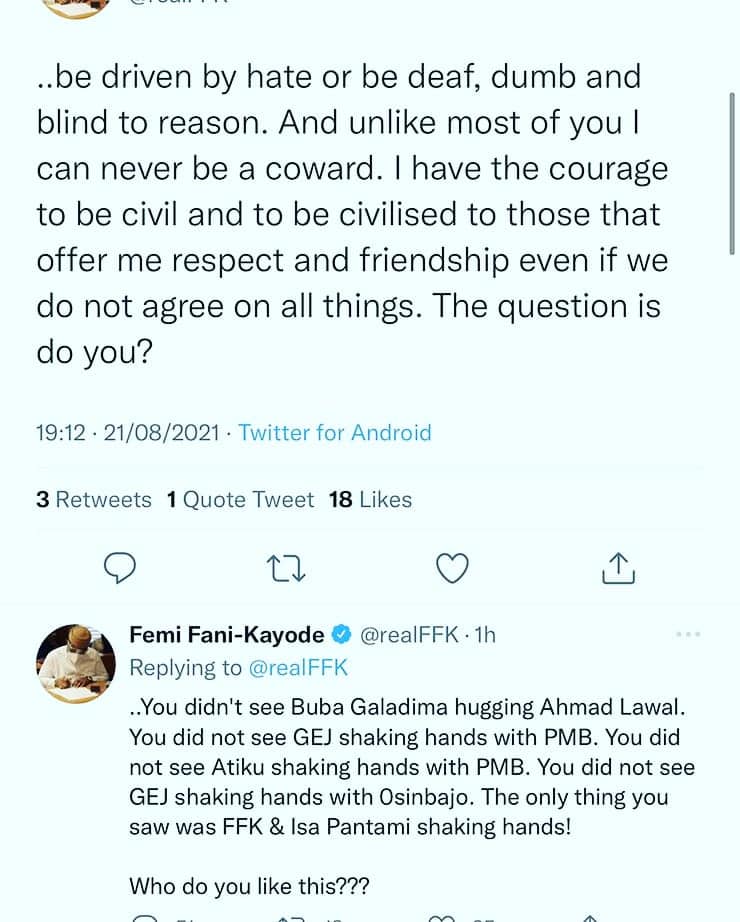Open the @realFFK handle beside name

(409, 635)
